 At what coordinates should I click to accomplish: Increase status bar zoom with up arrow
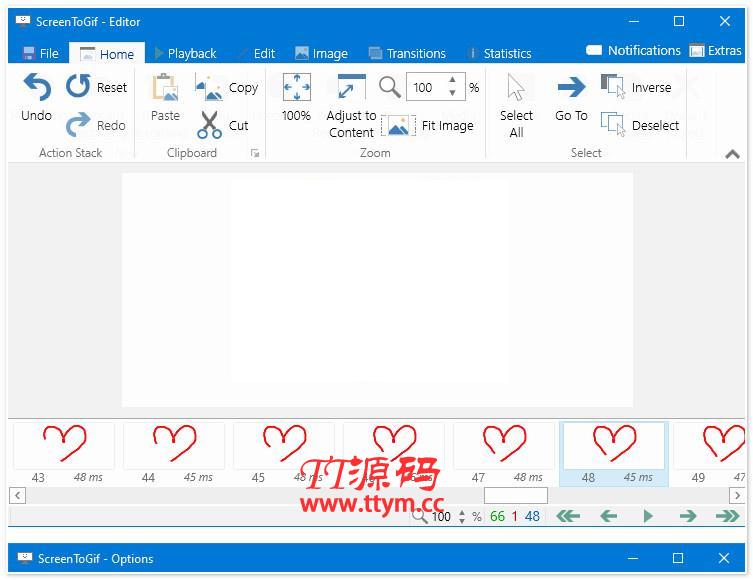click(x=462, y=512)
